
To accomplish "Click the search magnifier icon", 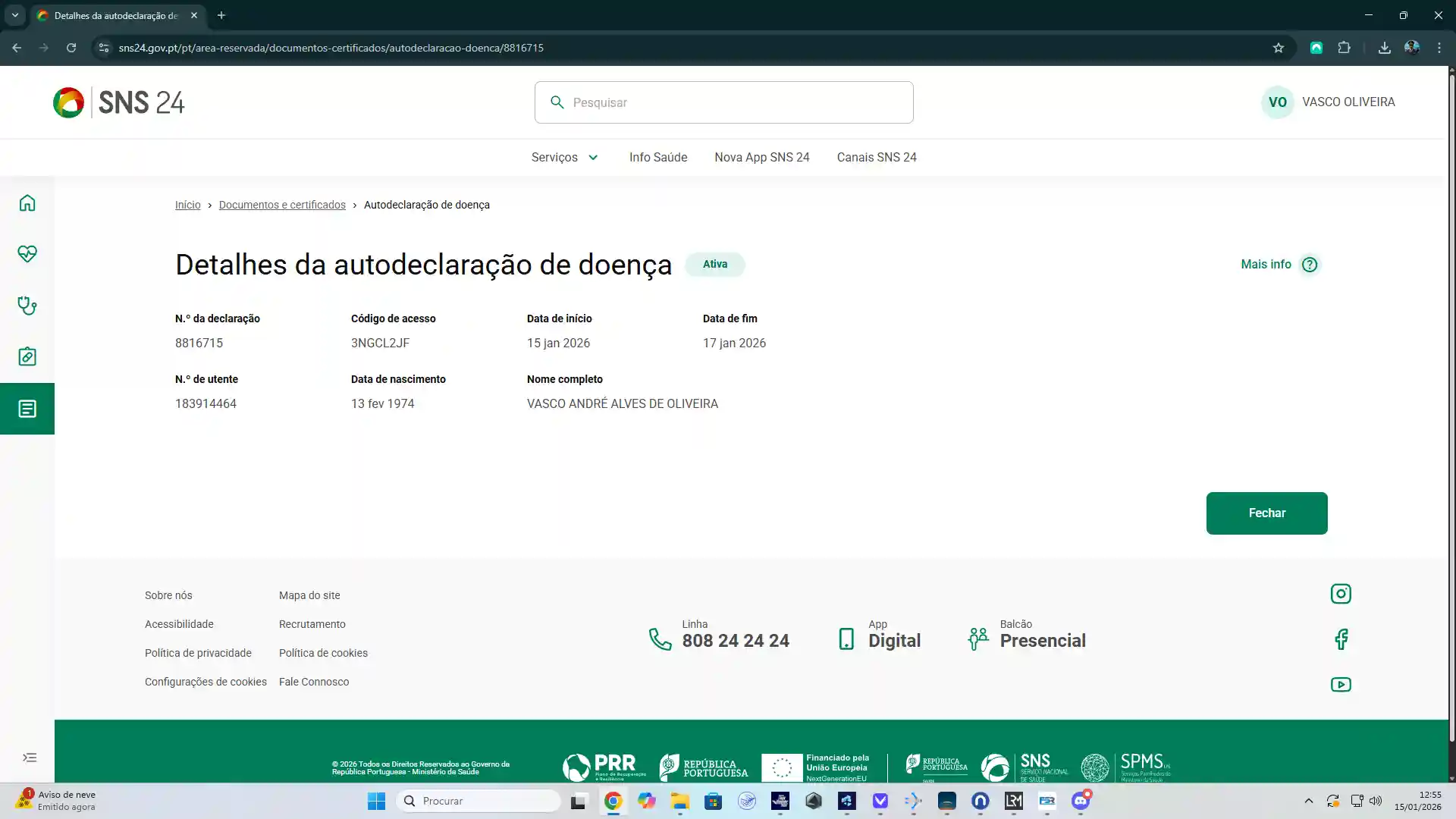I will [557, 102].
